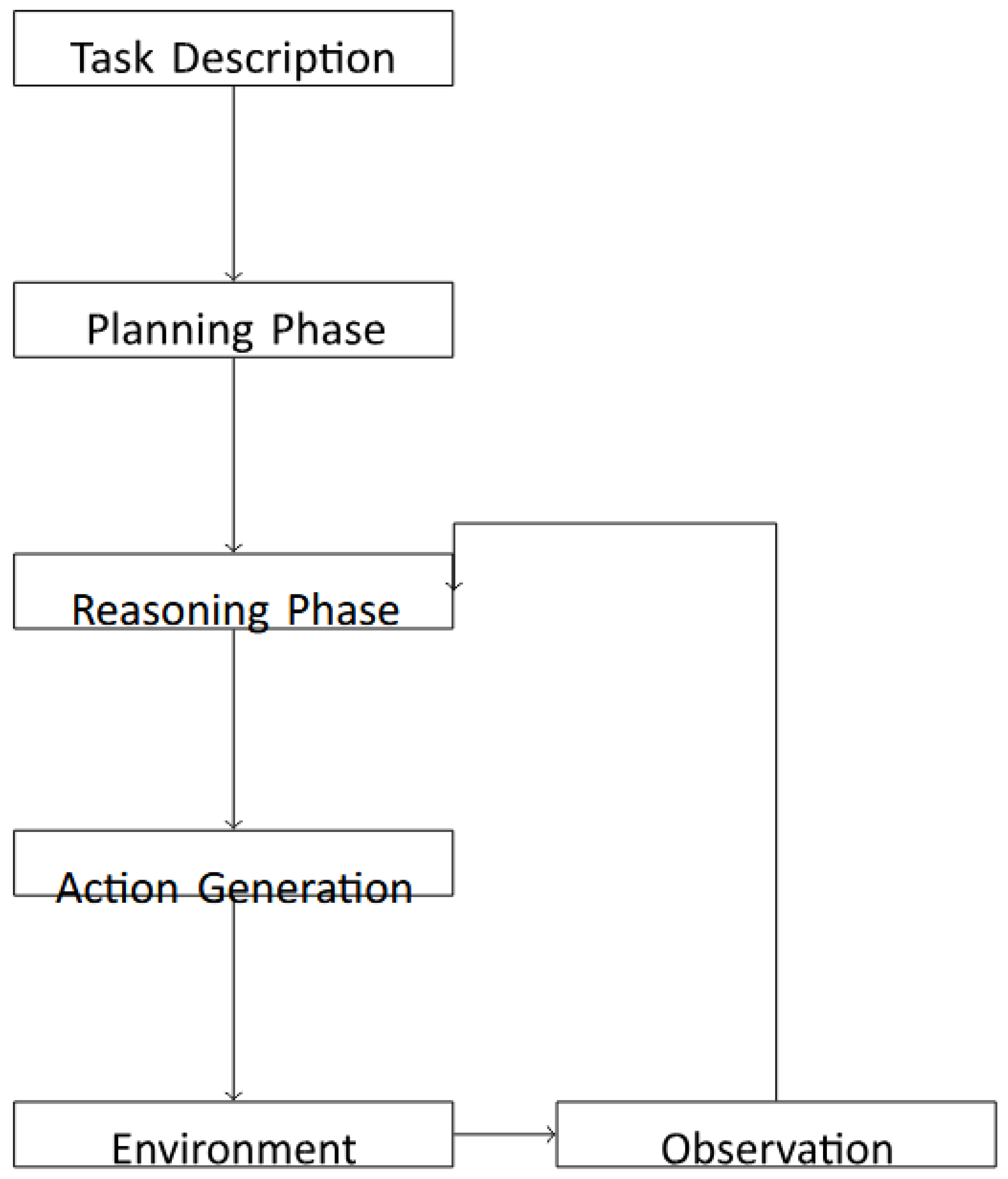The image size is (1008, 1179).
Task: Select the Observation box
Action: [776, 1134]
